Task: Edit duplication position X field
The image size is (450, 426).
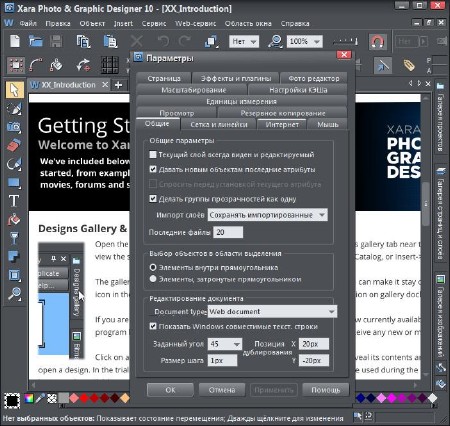Action: coord(314,344)
